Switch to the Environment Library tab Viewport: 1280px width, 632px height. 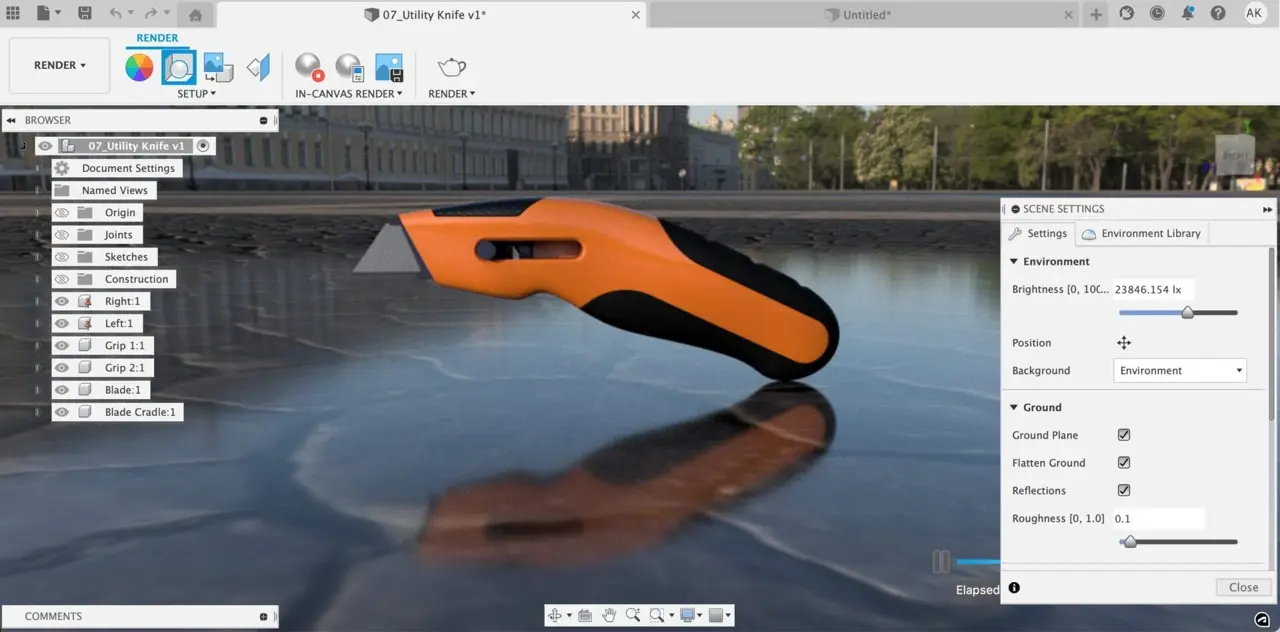click(1141, 234)
